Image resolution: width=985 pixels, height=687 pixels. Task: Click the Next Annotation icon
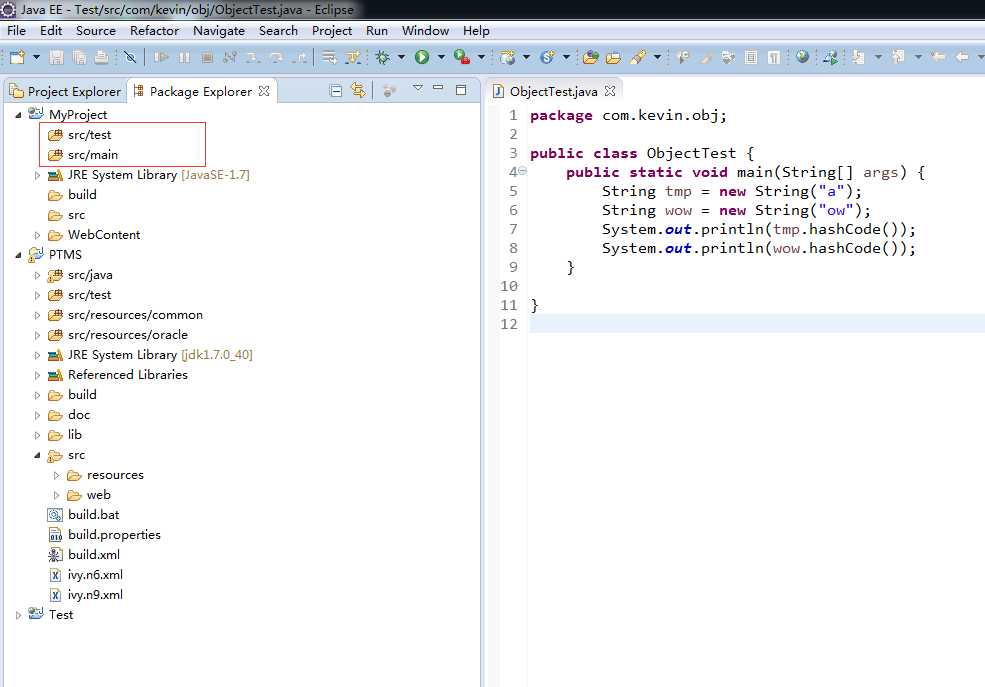858,58
